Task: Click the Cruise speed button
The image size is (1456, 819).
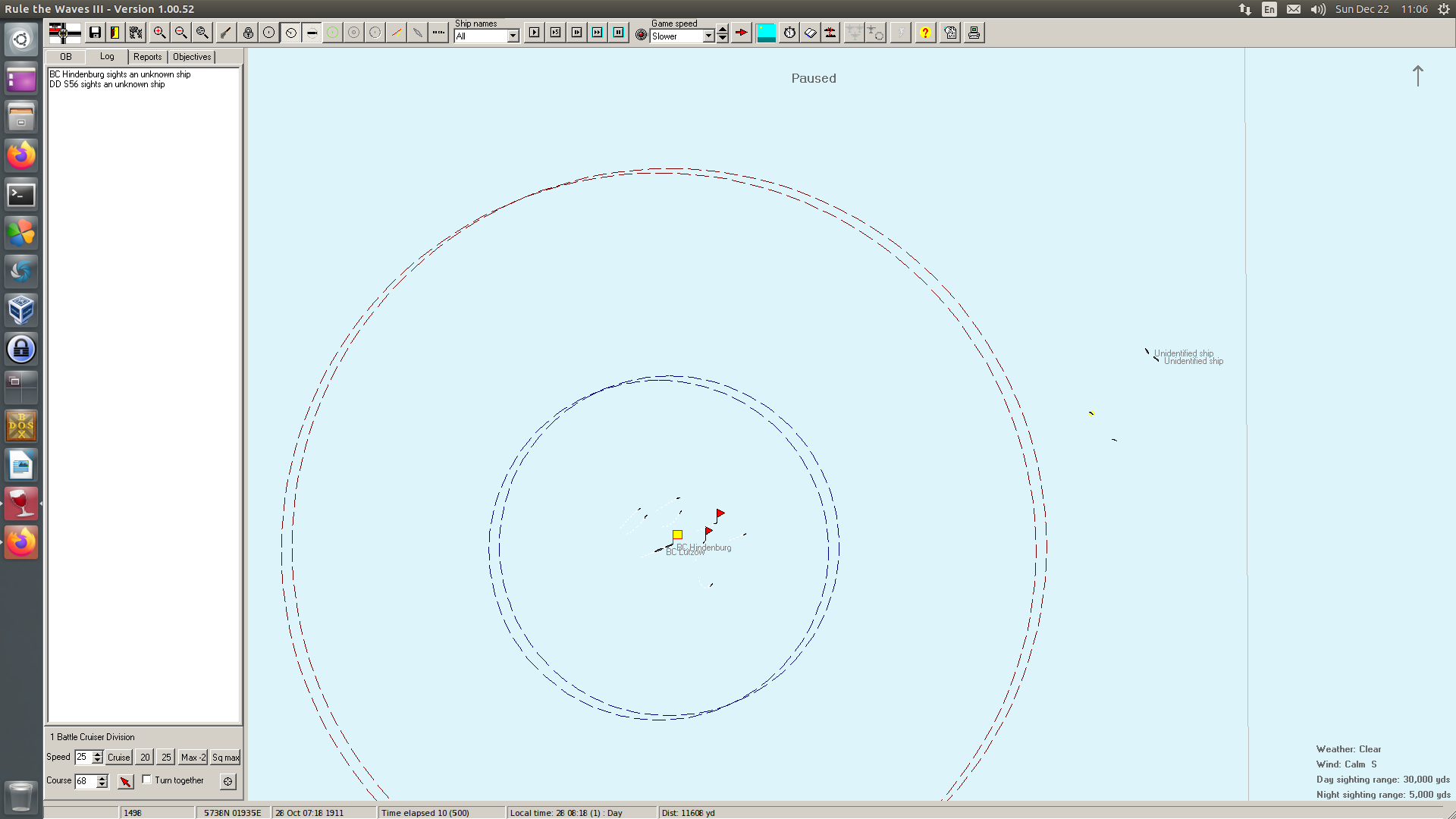Action: pyautogui.click(x=119, y=757)
